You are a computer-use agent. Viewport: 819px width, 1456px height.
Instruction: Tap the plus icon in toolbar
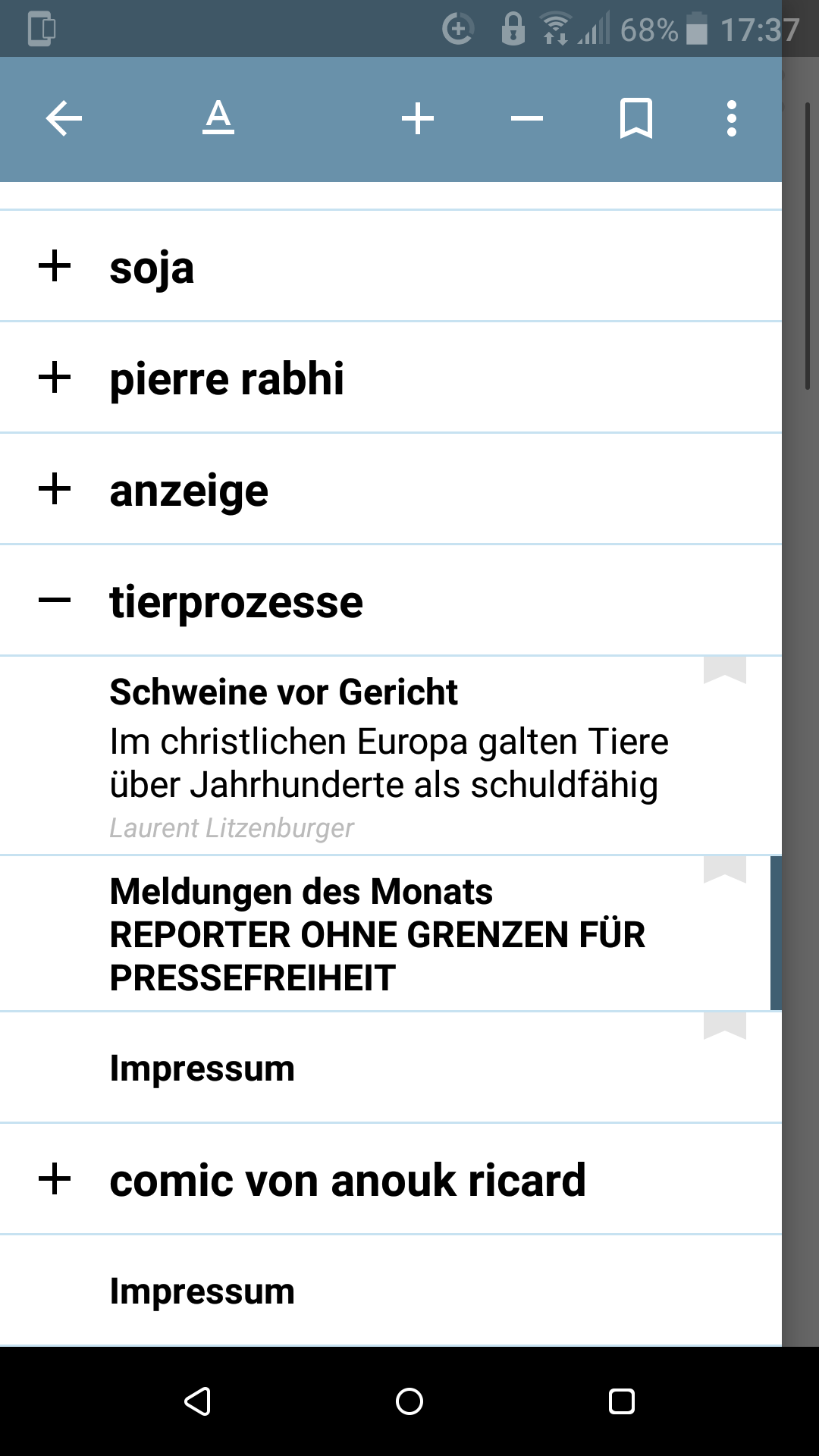pos(418,118)
